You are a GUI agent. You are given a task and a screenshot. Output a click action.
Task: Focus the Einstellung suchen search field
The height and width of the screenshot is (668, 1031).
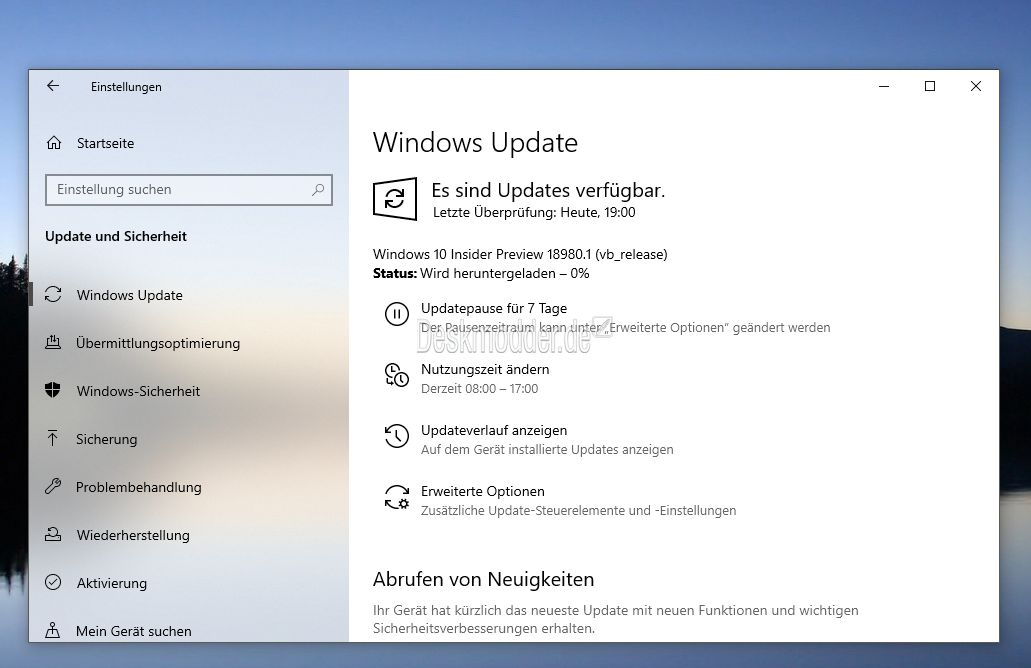pos(189,189)
